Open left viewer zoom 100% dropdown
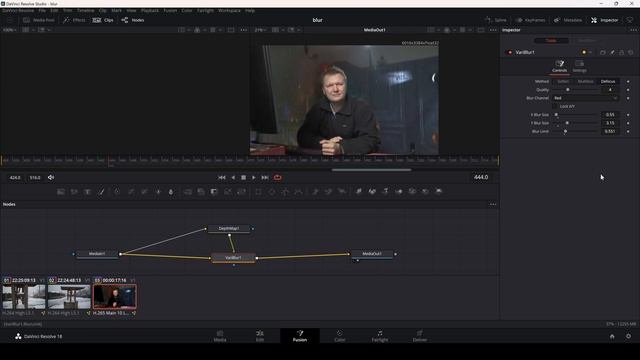 point(9,30)
